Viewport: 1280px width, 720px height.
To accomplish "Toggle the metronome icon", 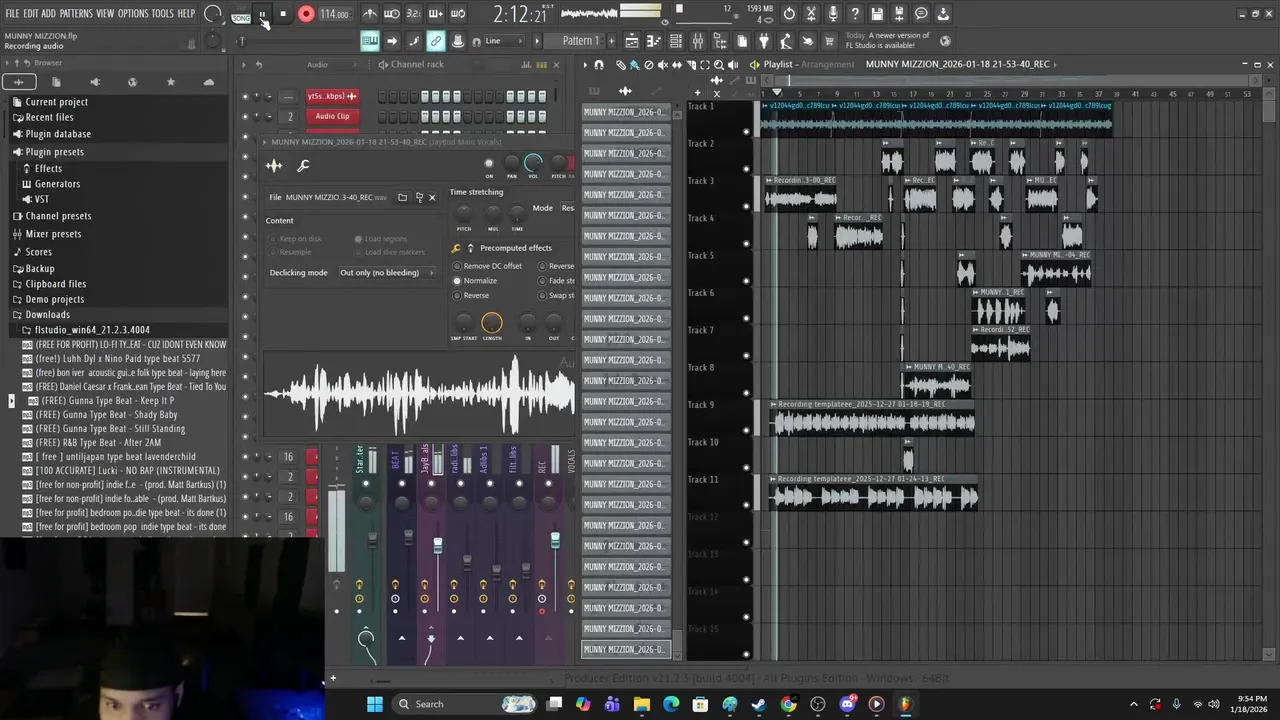I will [370, 14].
